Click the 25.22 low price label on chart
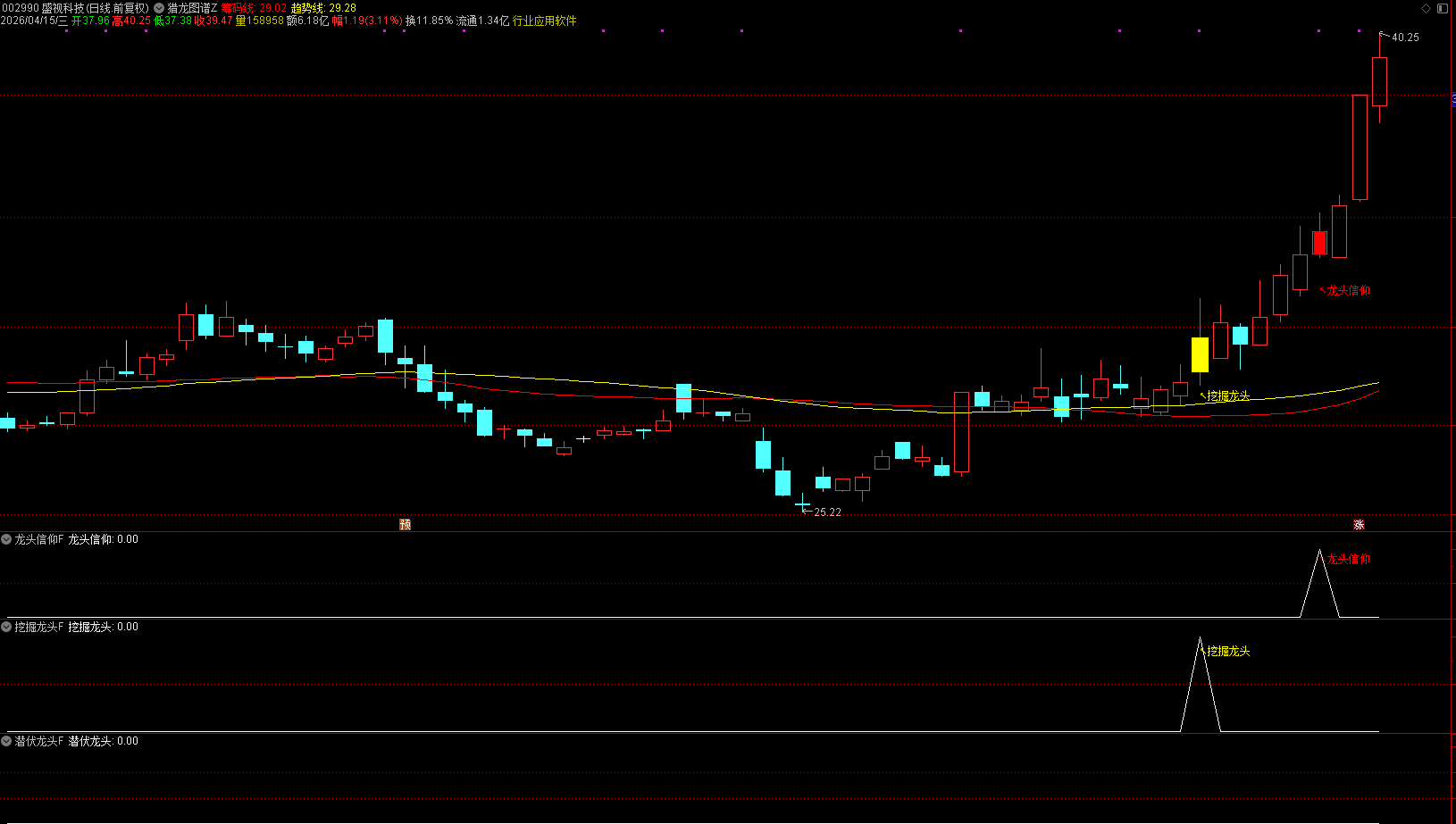 [828, 512]
